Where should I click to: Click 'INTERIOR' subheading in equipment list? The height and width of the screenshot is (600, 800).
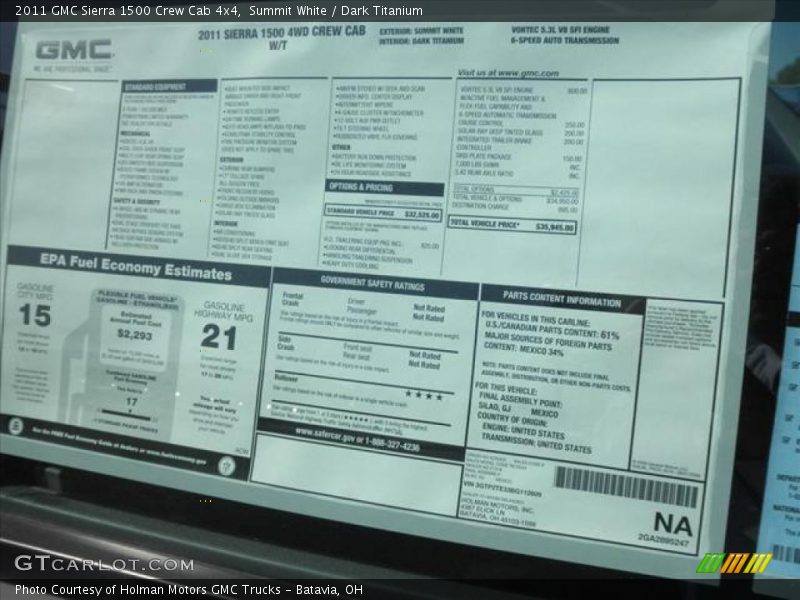226,223
